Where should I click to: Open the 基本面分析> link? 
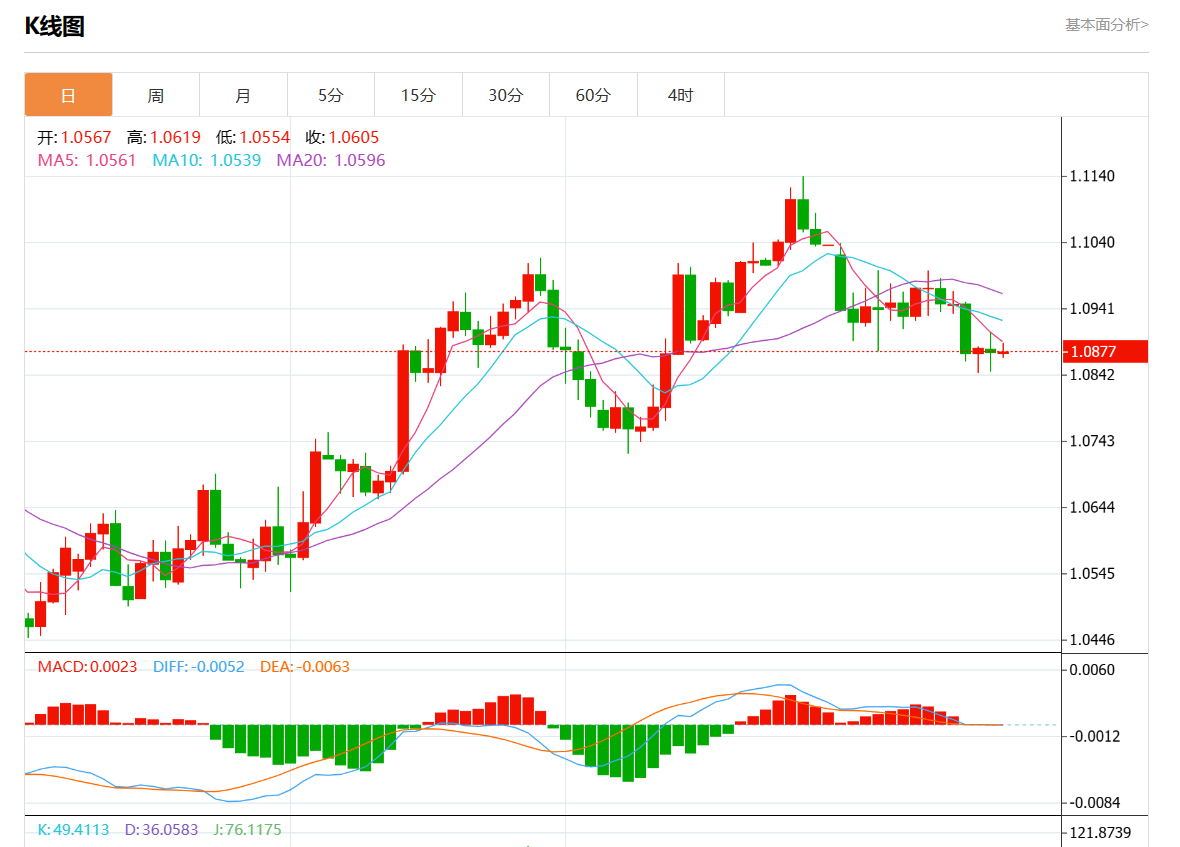[x=1106, y=25]
